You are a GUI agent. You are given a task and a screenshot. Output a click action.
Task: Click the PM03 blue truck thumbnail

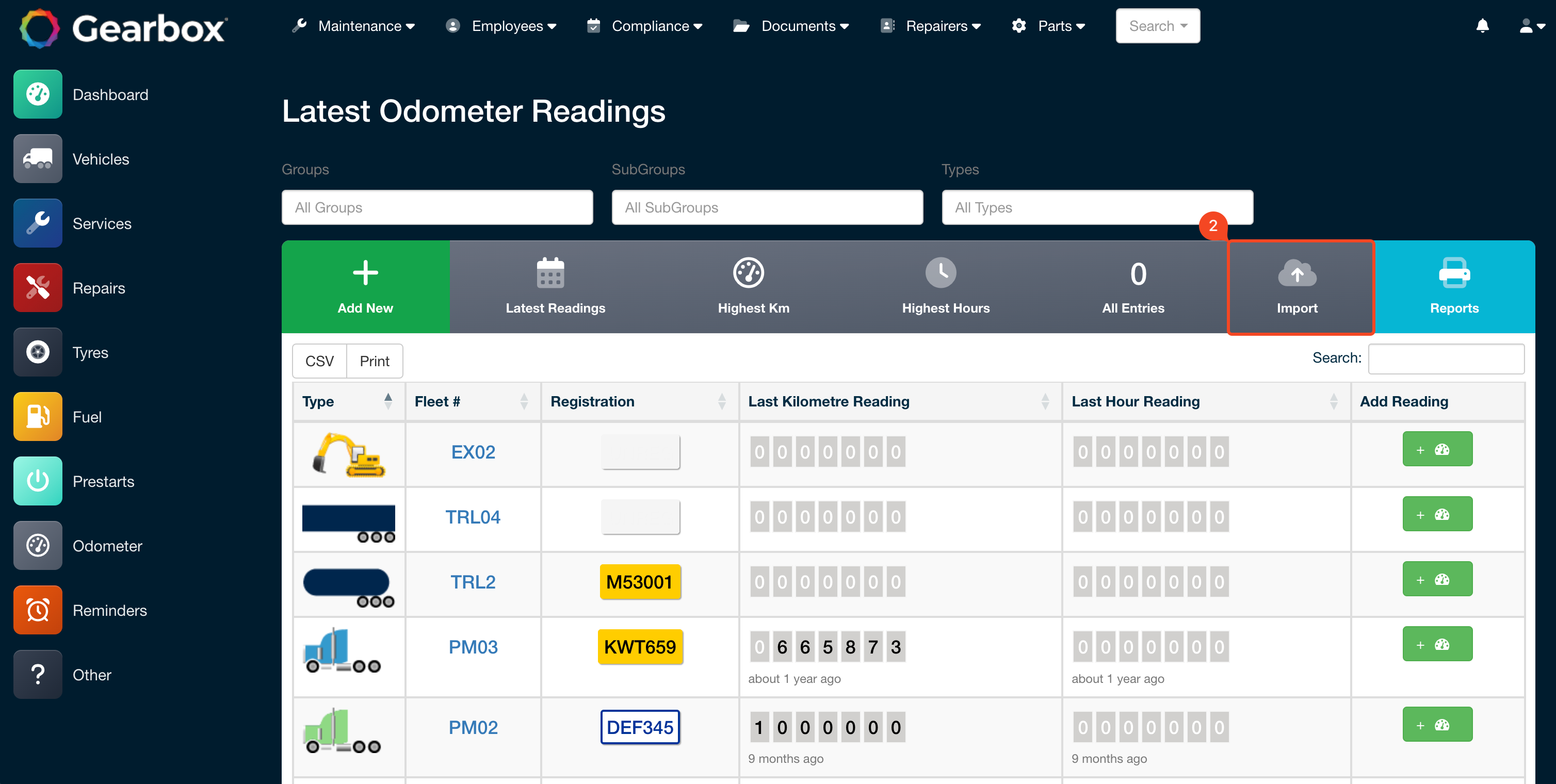coord(343,650)
